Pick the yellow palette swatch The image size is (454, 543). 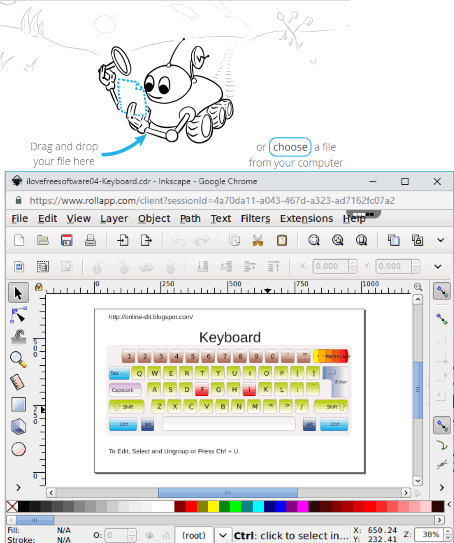pyautogui.click(x=213, y=506)
